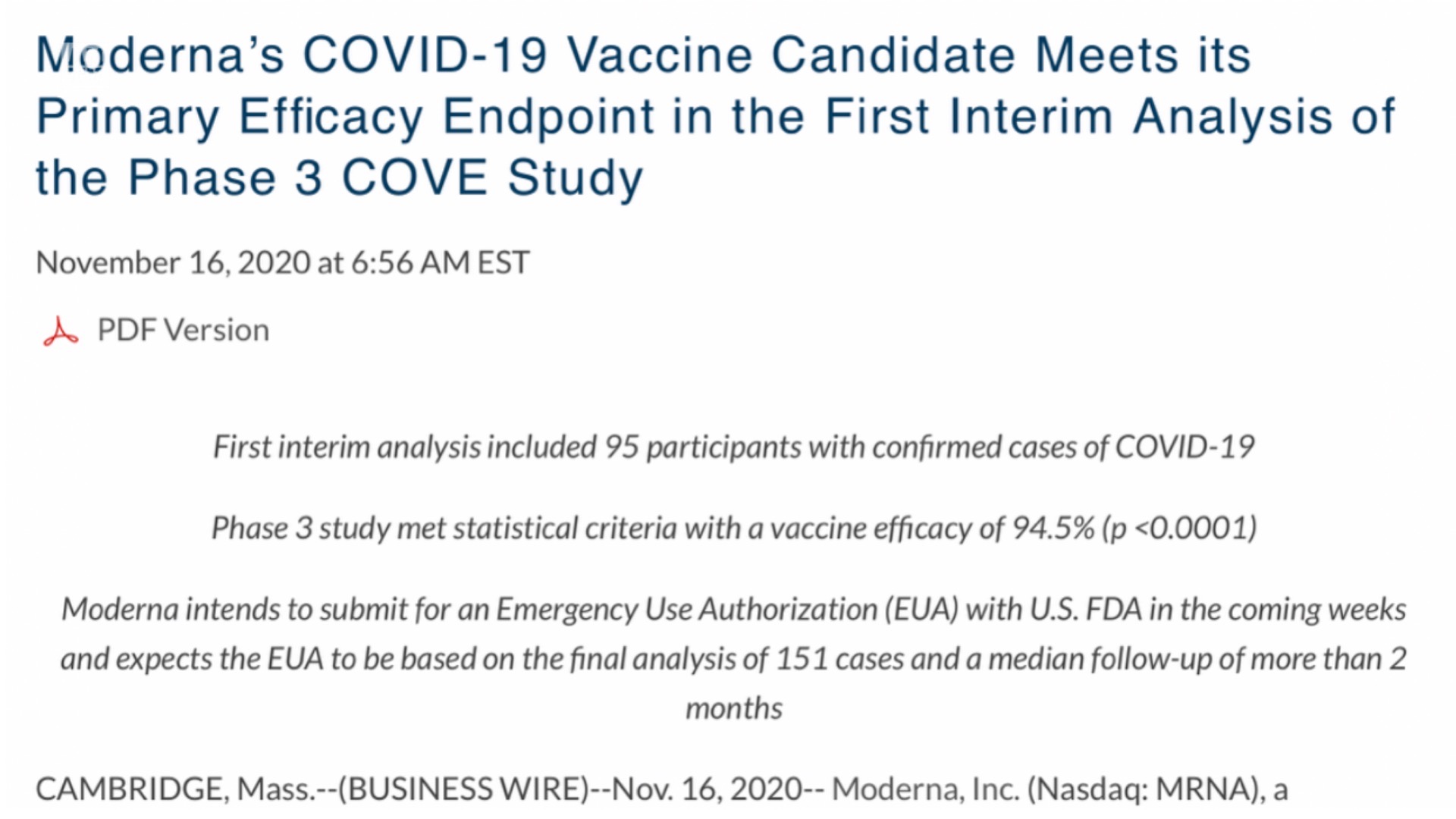Click the word 'months' ending the summary
Viewport: 1456px width, 819px height.
[733, 708]
